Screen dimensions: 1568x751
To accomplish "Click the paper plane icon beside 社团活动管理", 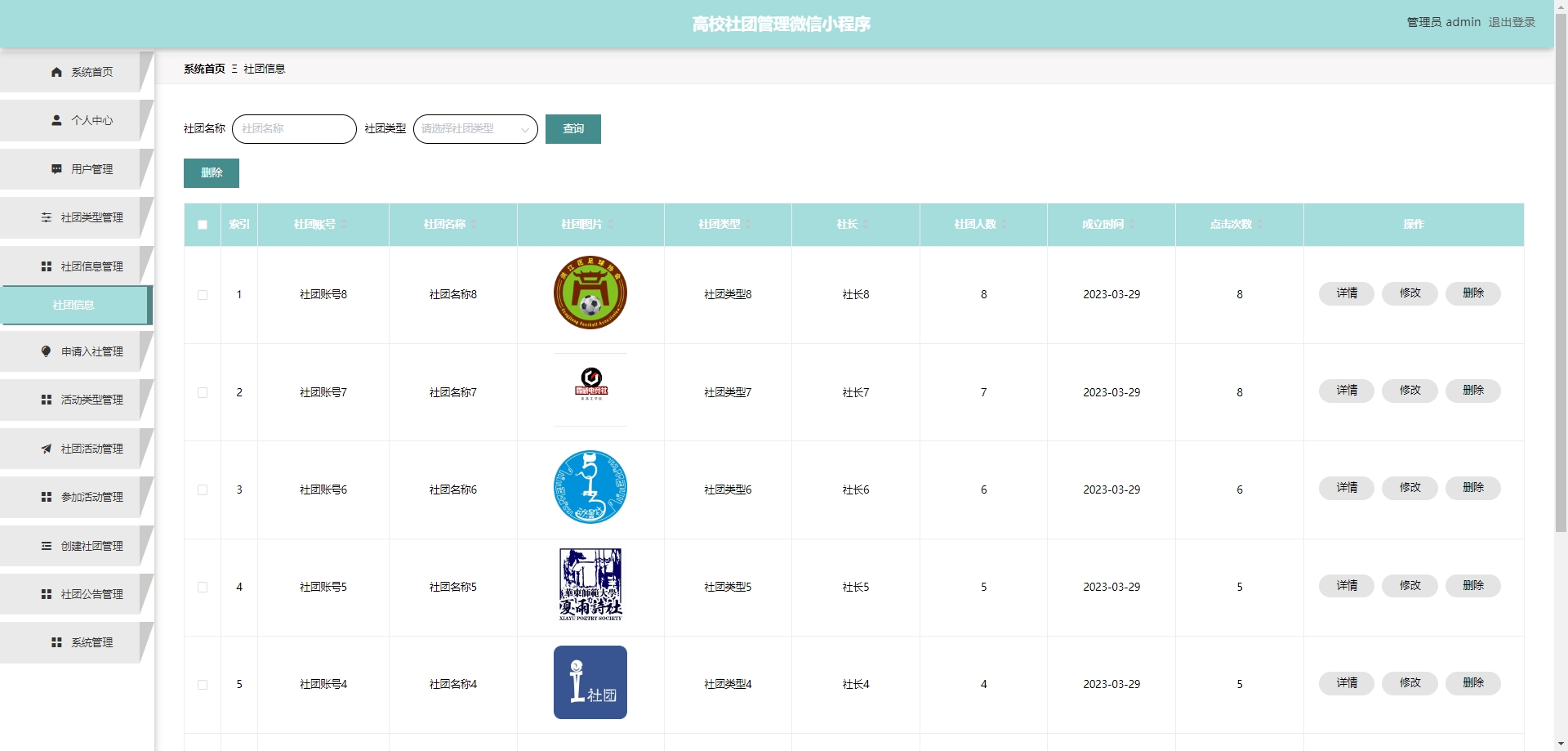I will click(x=47, y=449).
